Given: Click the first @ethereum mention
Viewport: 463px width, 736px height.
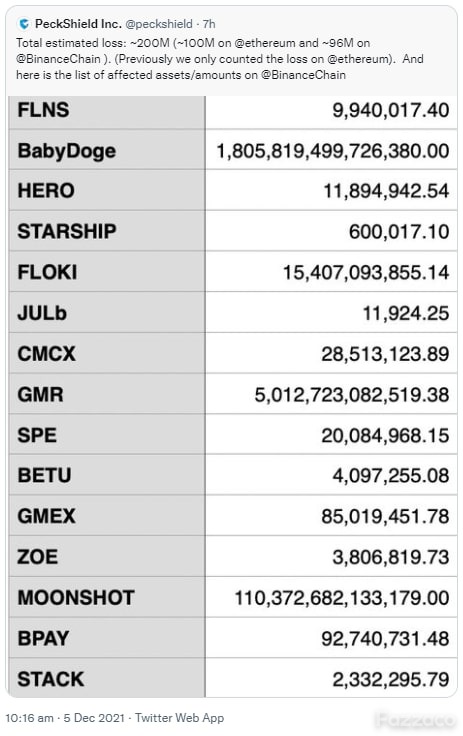Looking at the screenshot, I should pyautogui.click(x=264, y=43).
